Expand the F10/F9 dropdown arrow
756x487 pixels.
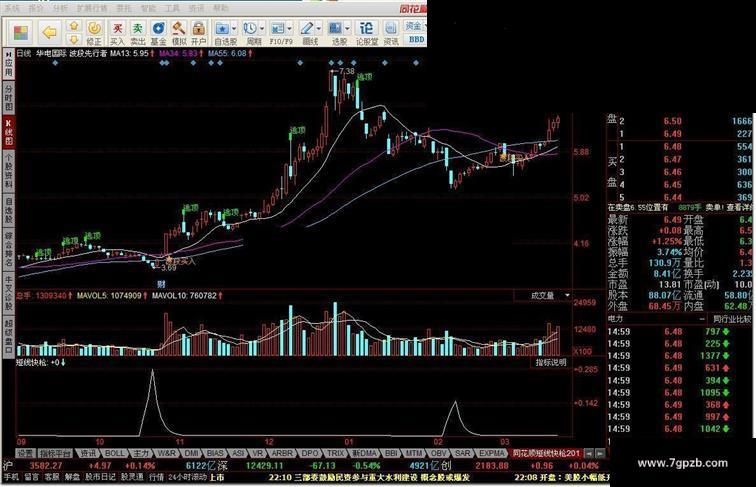click(x=290, y=28)
